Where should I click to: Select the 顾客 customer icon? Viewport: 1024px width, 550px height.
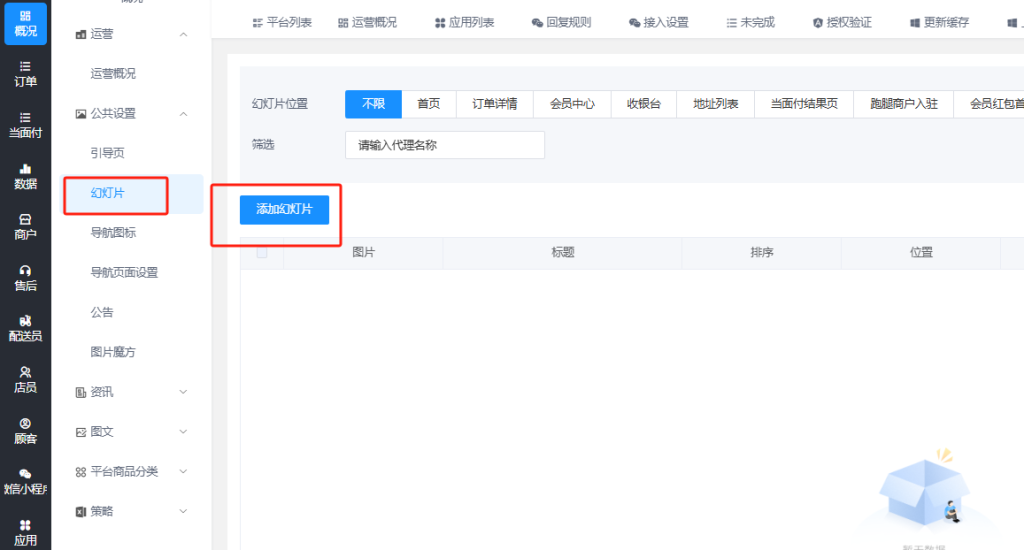[25, 430]
